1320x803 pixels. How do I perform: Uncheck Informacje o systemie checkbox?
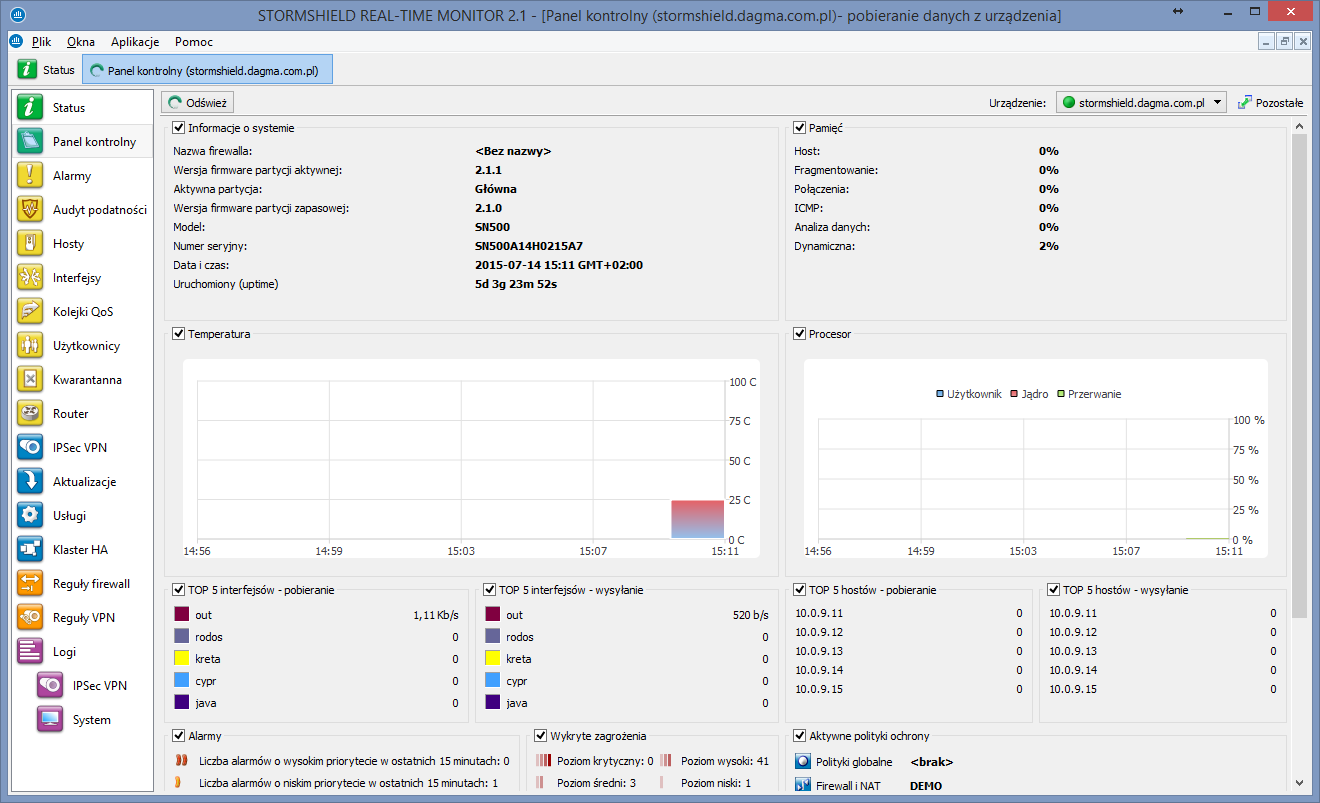tap(179, 127)
